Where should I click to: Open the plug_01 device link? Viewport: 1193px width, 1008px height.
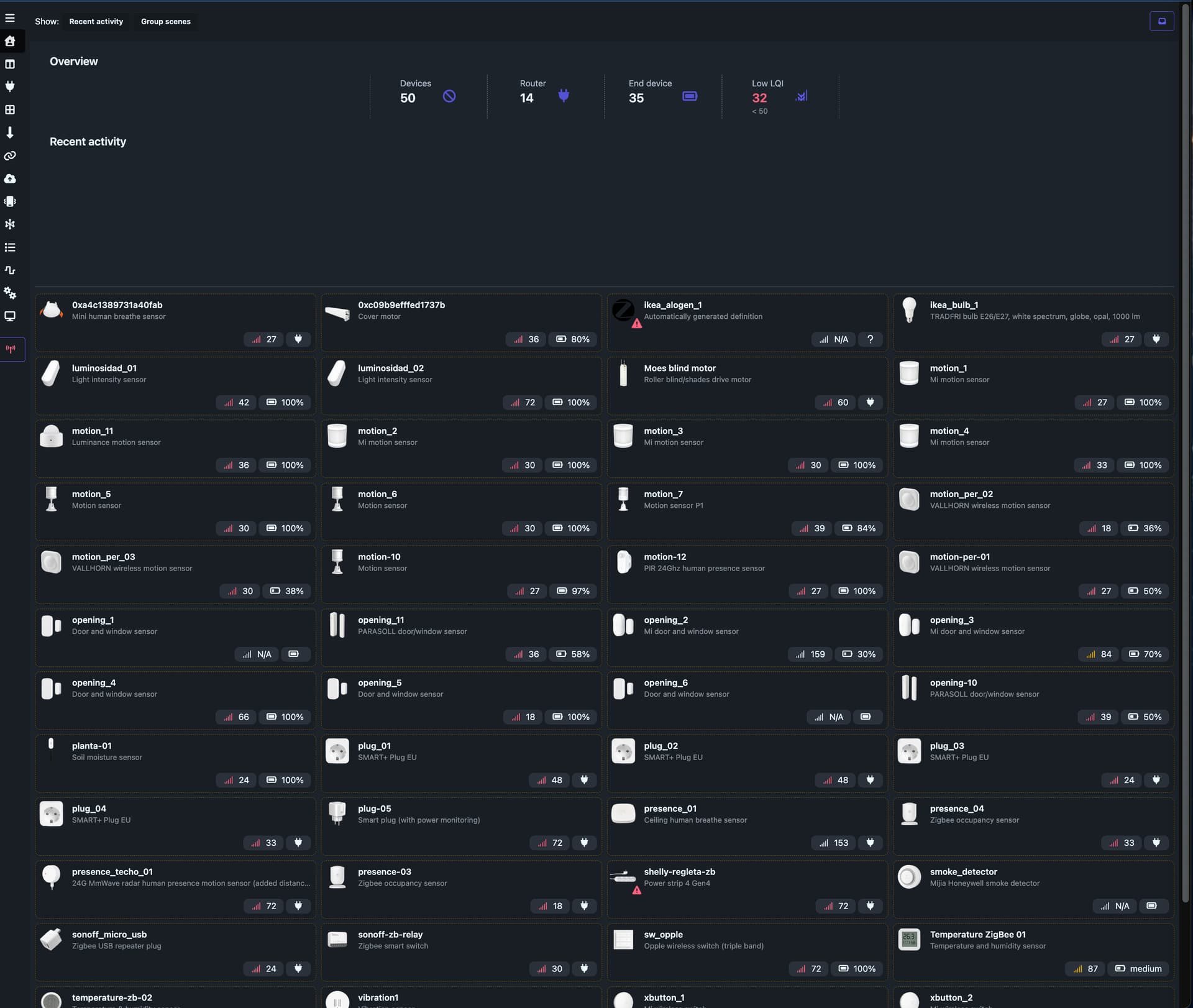click(x=374, y=746)
